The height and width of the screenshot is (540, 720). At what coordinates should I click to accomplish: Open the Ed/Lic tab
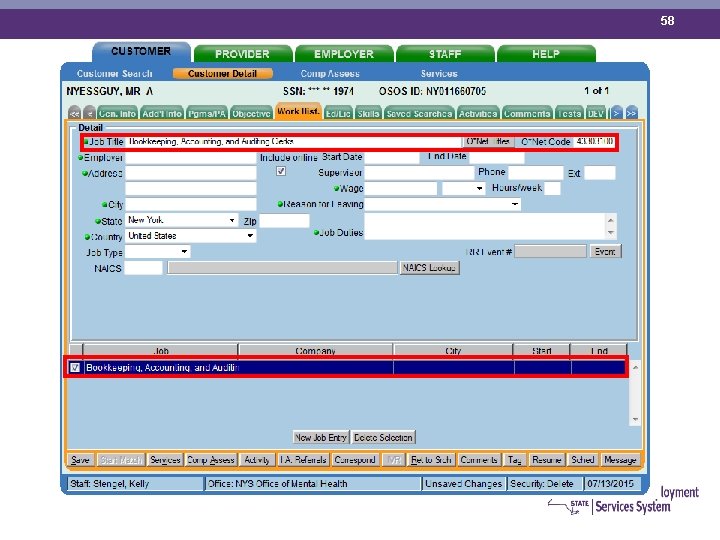tap(338, 113)
